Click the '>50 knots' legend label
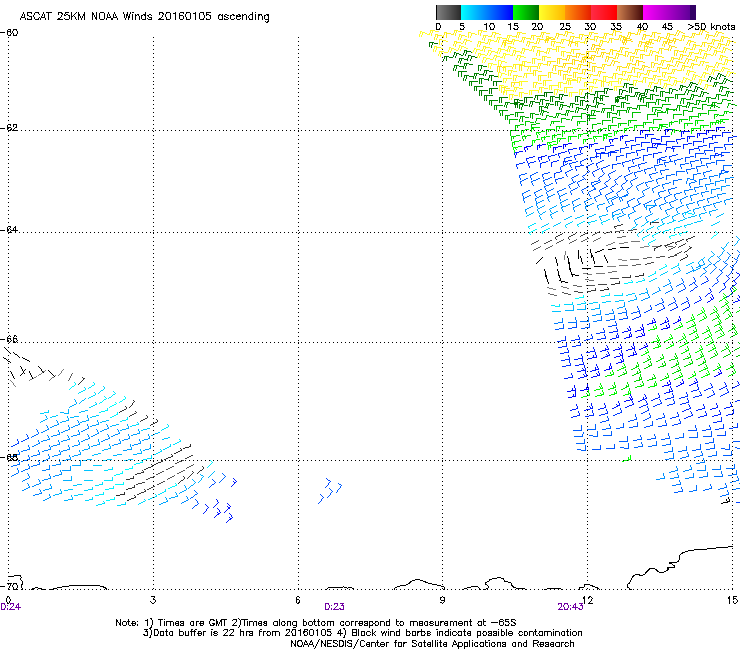 tap(711, 27)
